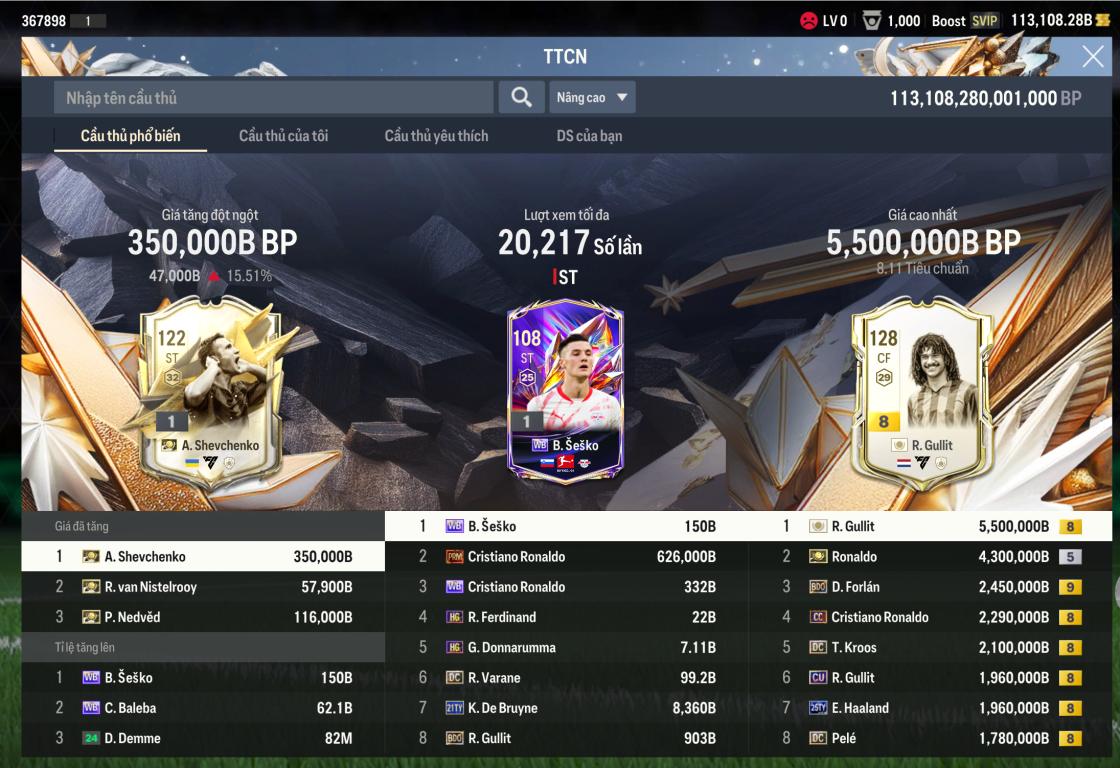Select C. Baleba in Tỉ lệ tăng lên list
Image resolution: width=1120 pixels, height=768 pixels.
coord(203,708)
